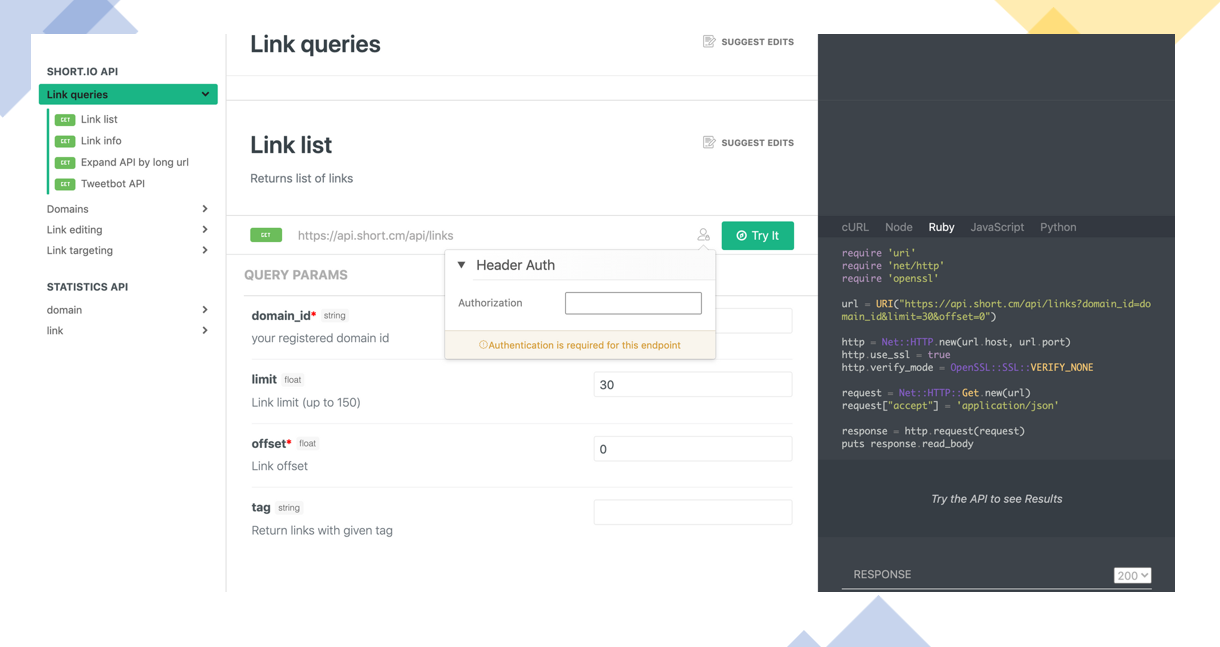Click the GET badge next to Link info

pyautogui.click(x=65, y=141)
